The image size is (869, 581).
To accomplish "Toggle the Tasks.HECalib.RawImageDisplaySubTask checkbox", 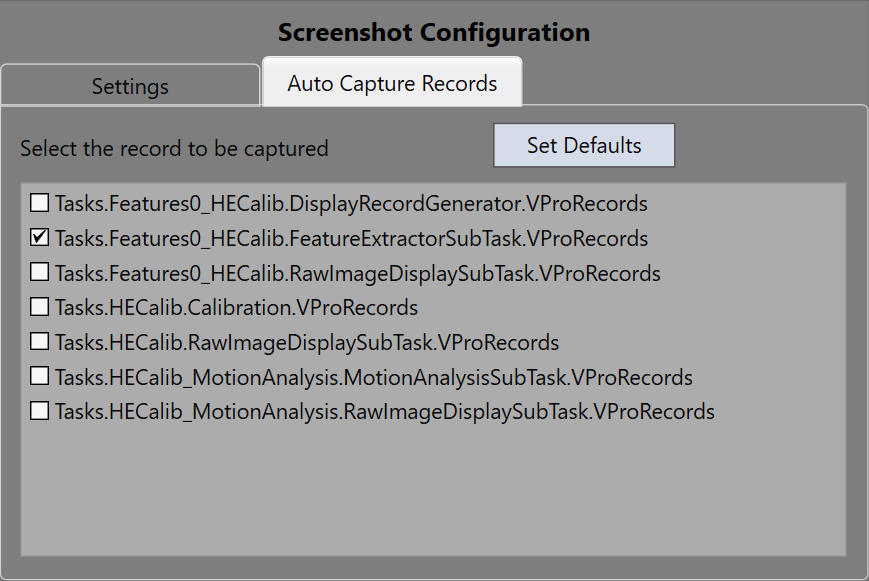I will pyautogui.click(x=39, y=342).
